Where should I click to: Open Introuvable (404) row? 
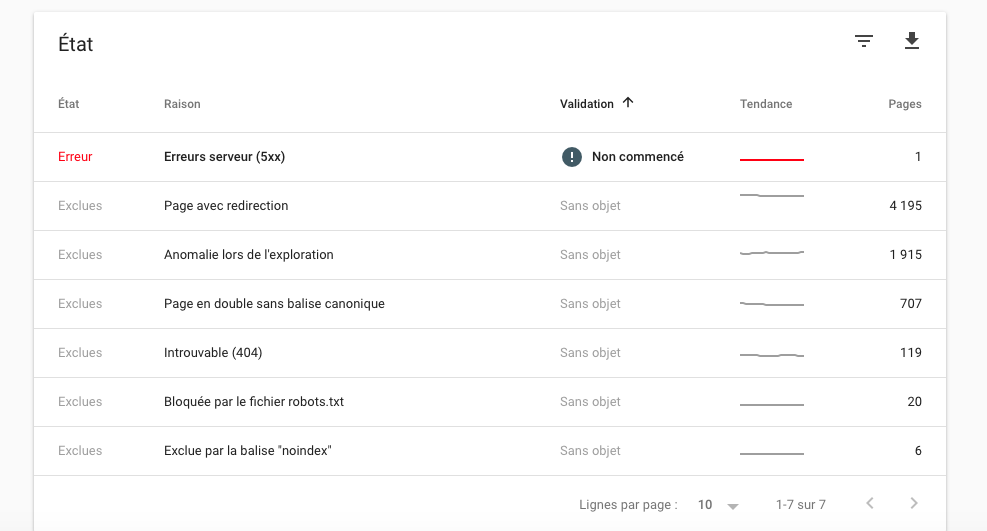pyautogui.click(x=490, y=353)
